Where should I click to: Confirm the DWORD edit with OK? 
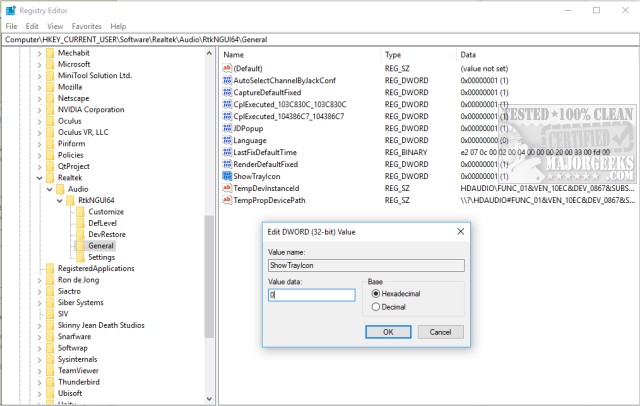[x=388, y=332]
